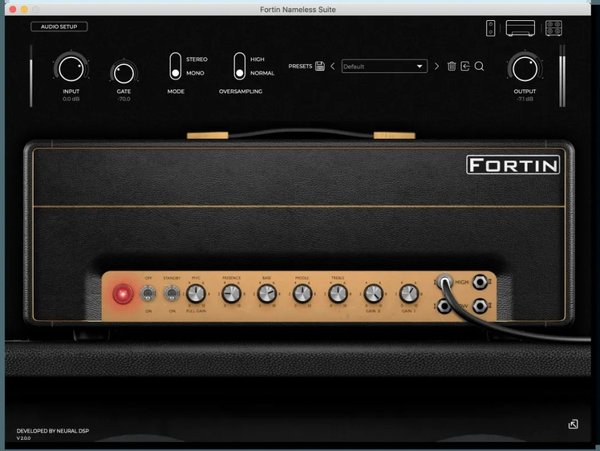The width and height of the screenshot is (600, 451).
Task: Search presets with the magnifier icon
Action: coord(479,67)
